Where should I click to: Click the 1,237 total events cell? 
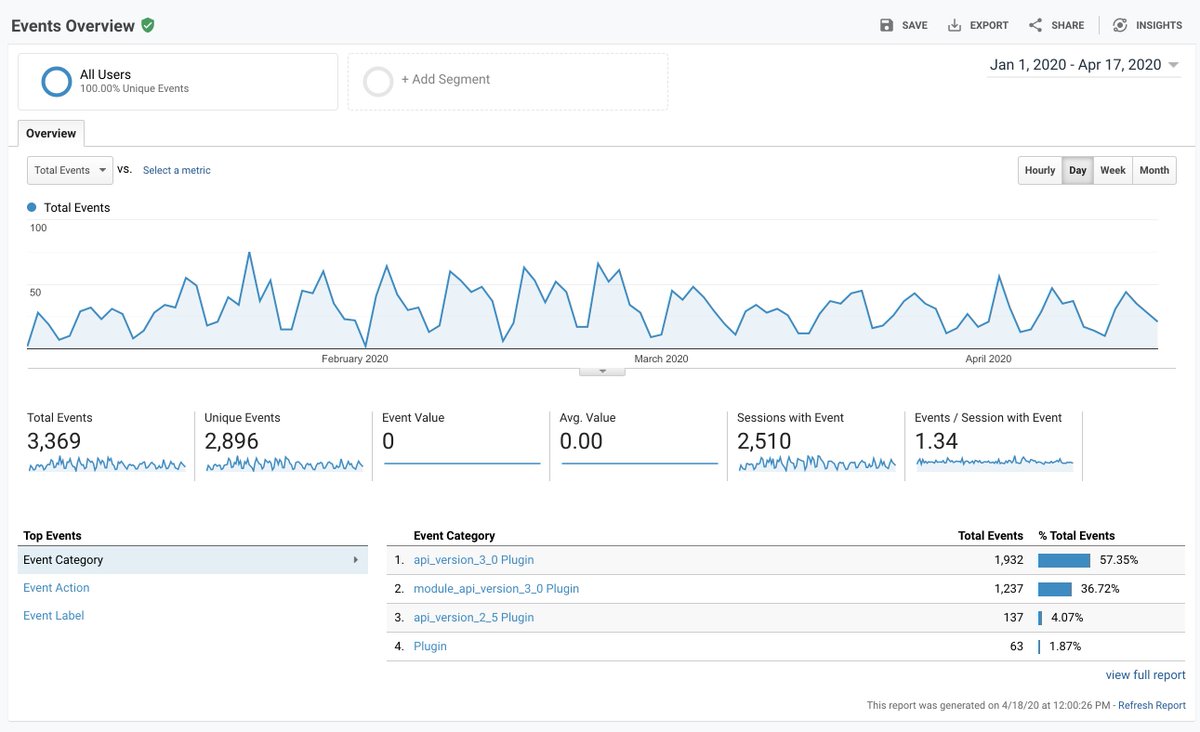1007,589
